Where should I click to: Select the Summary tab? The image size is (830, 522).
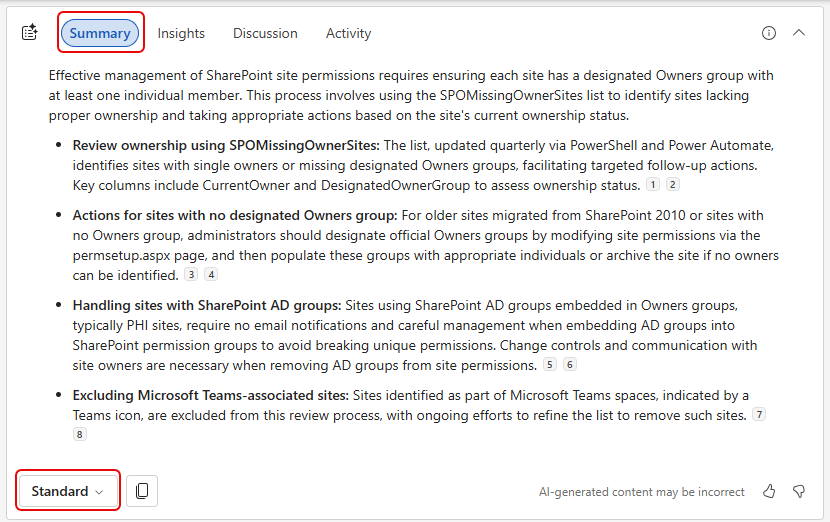(100, 33)
